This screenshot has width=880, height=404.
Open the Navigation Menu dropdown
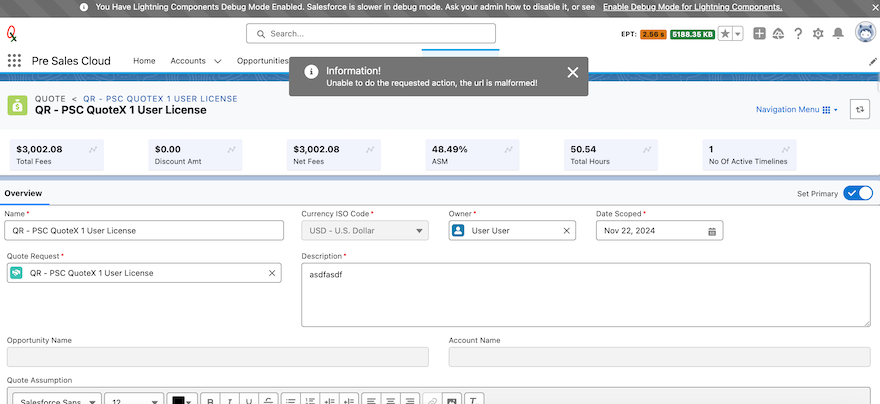(796, 110)
